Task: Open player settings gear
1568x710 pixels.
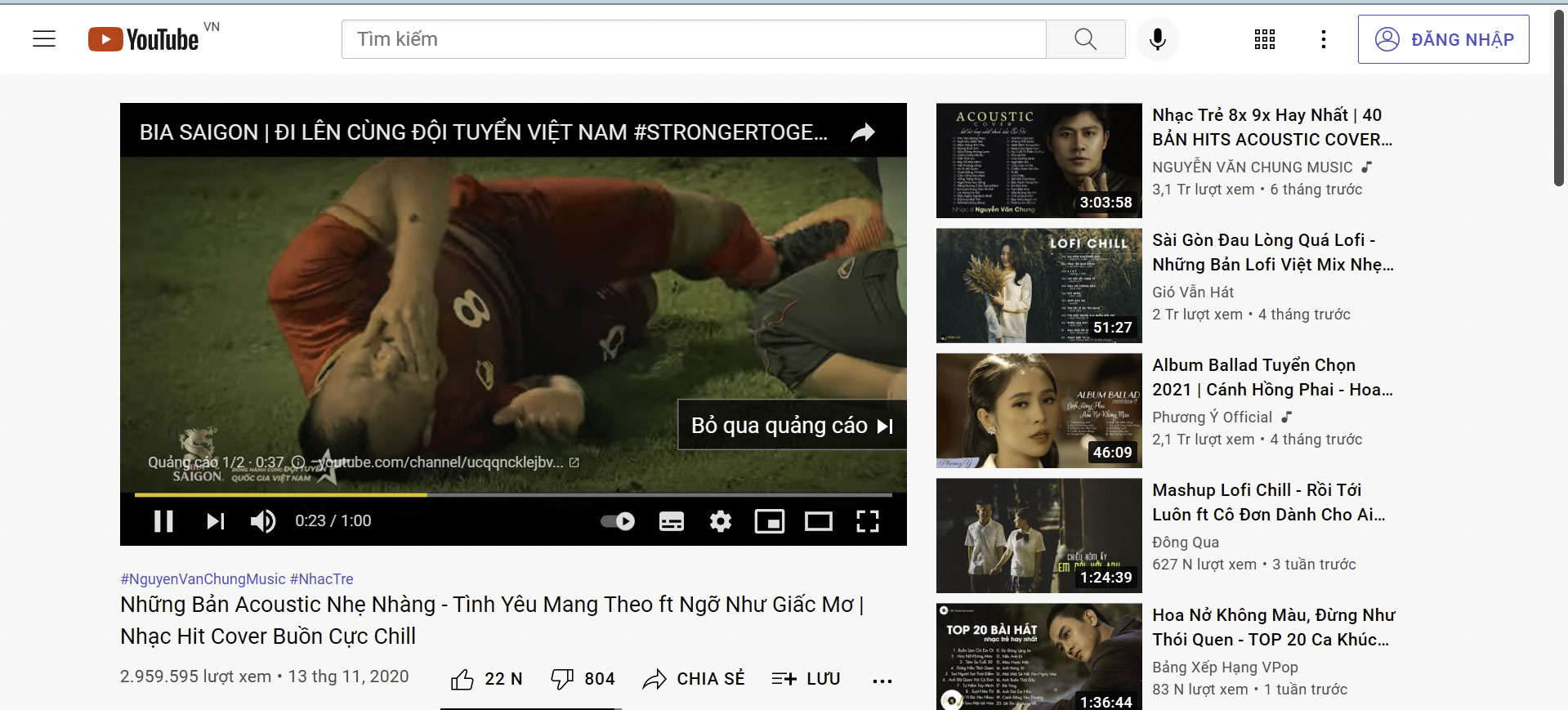Action: pyautogui.click(x=721, y=521)
